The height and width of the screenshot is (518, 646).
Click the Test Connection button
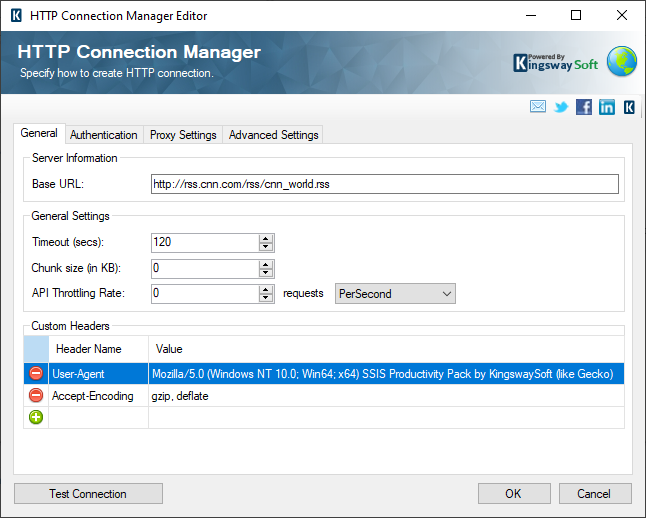point(88,493)
